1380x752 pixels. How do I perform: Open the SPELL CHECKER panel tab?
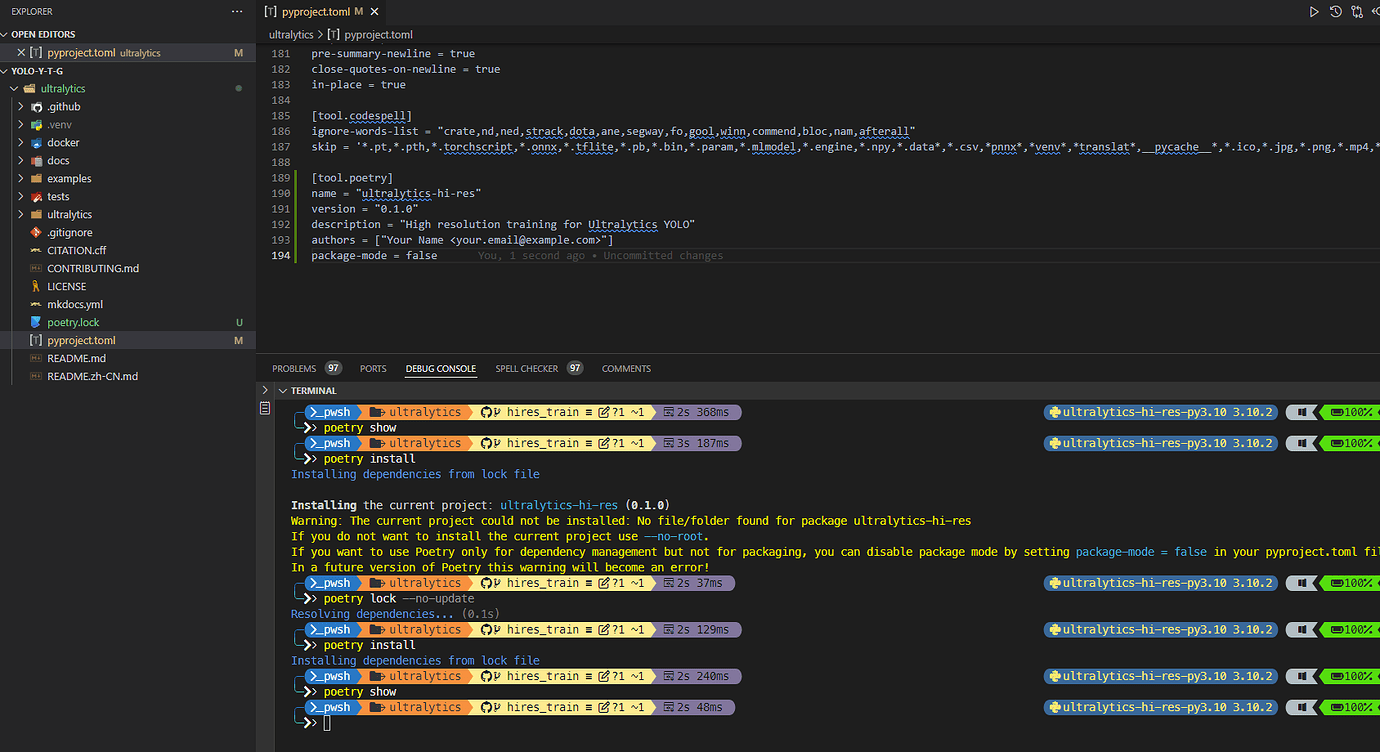coord(528,368)
